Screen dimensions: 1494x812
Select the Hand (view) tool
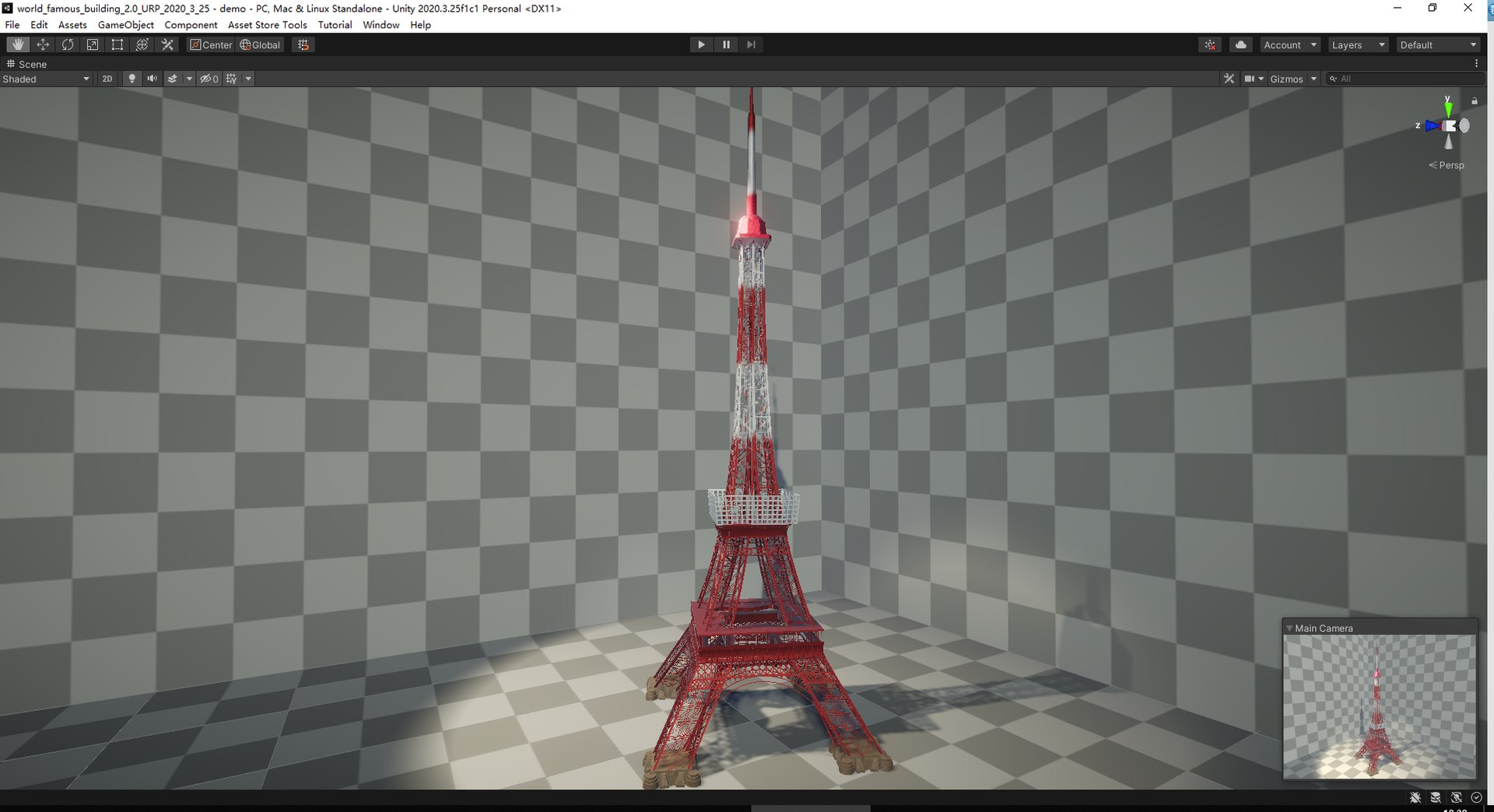tap(18, 44)
